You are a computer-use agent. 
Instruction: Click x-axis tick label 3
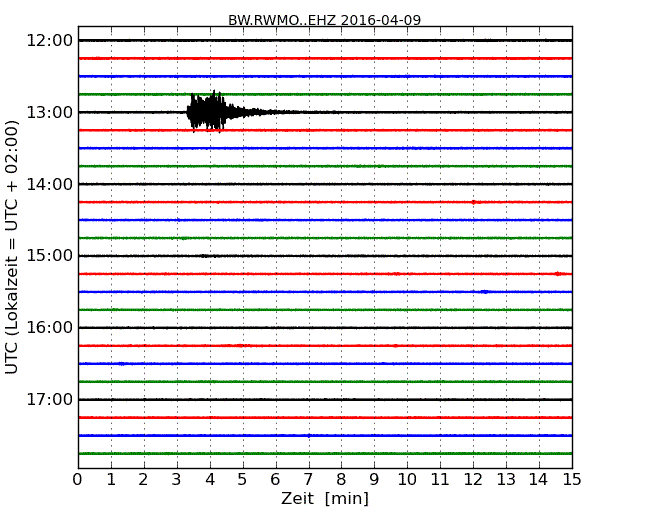click(177, 480)
